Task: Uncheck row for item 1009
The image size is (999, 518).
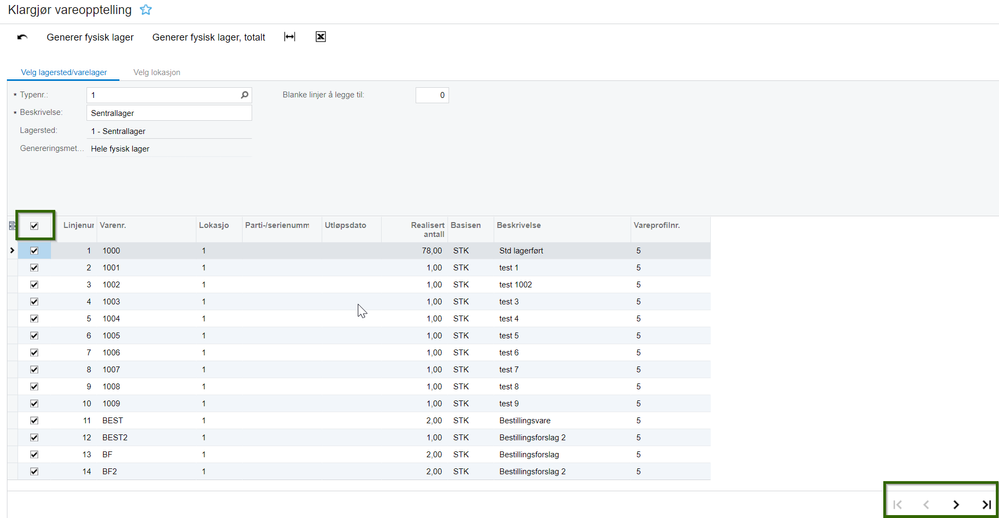Action: 34,403
